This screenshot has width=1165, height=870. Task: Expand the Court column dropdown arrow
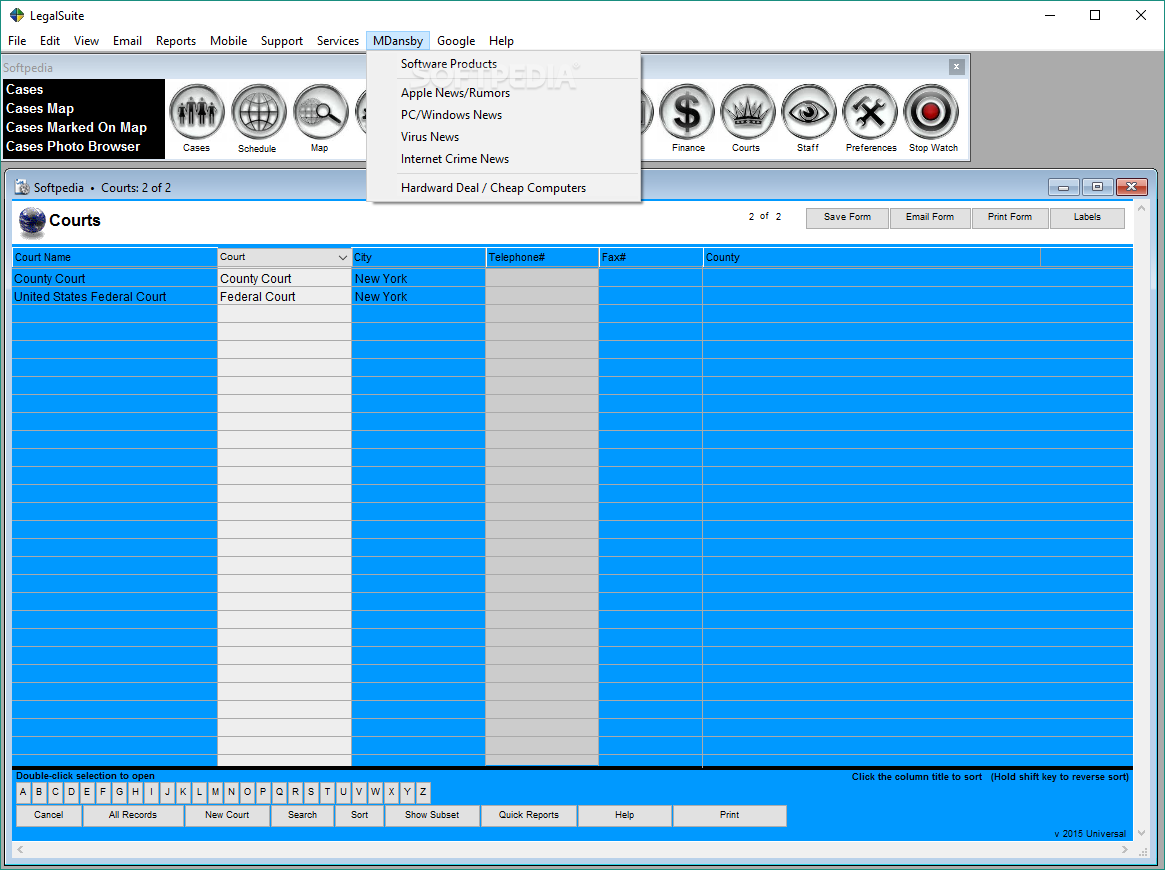[343, 258]
